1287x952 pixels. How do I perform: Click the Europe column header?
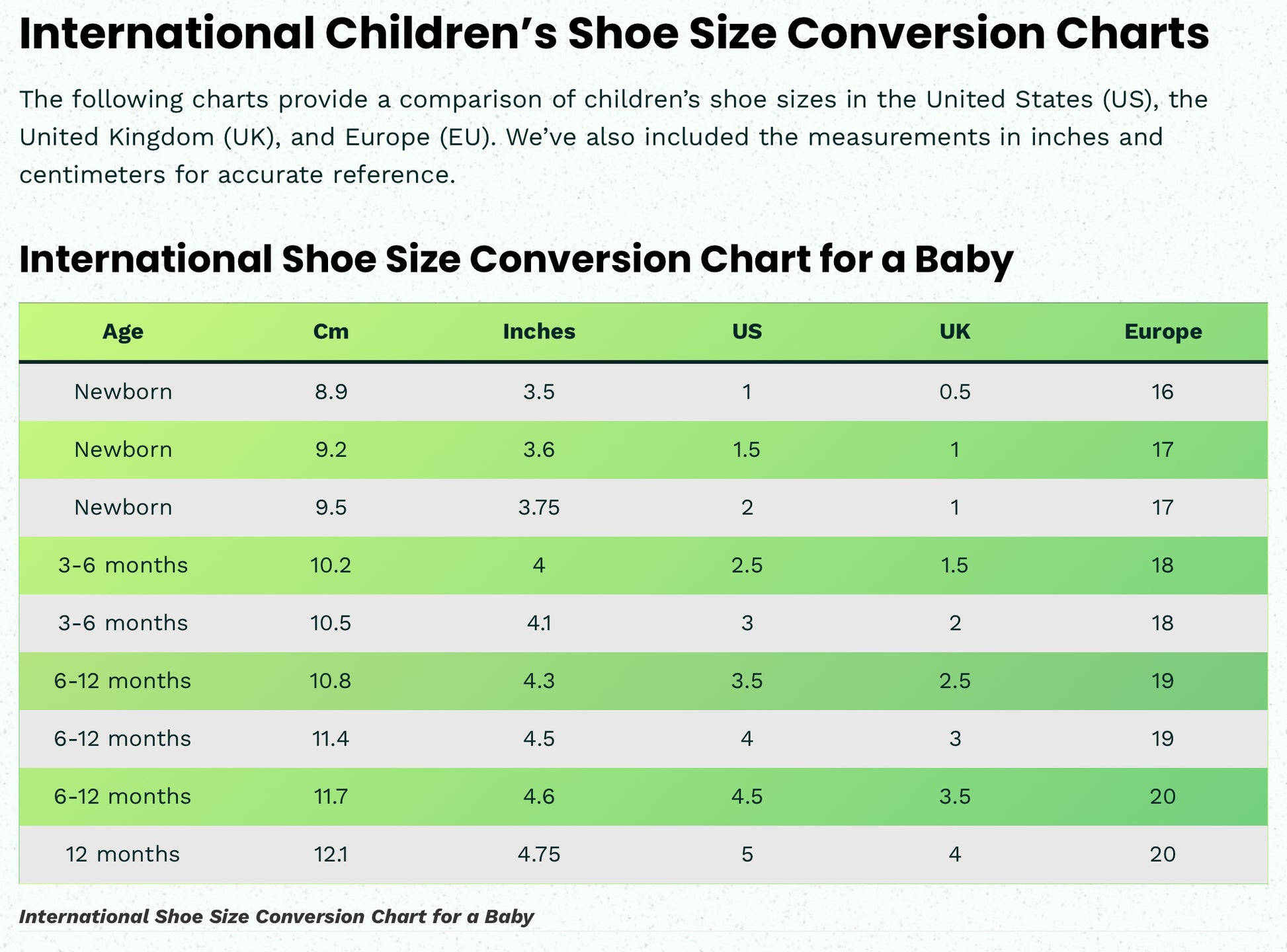(x=1163, y=331)
